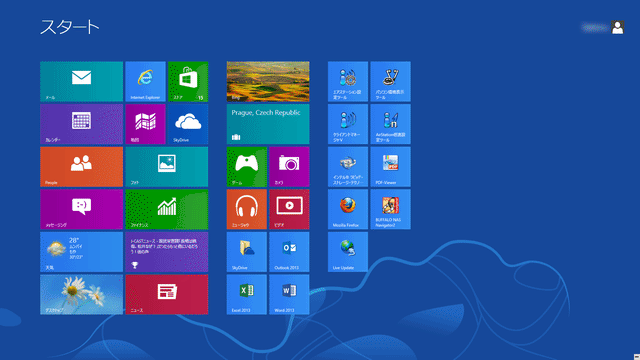The width and height of the screenshot is (640, 360).
Task: Open the Travel tile showing Prague
Action: pos(268,124)
